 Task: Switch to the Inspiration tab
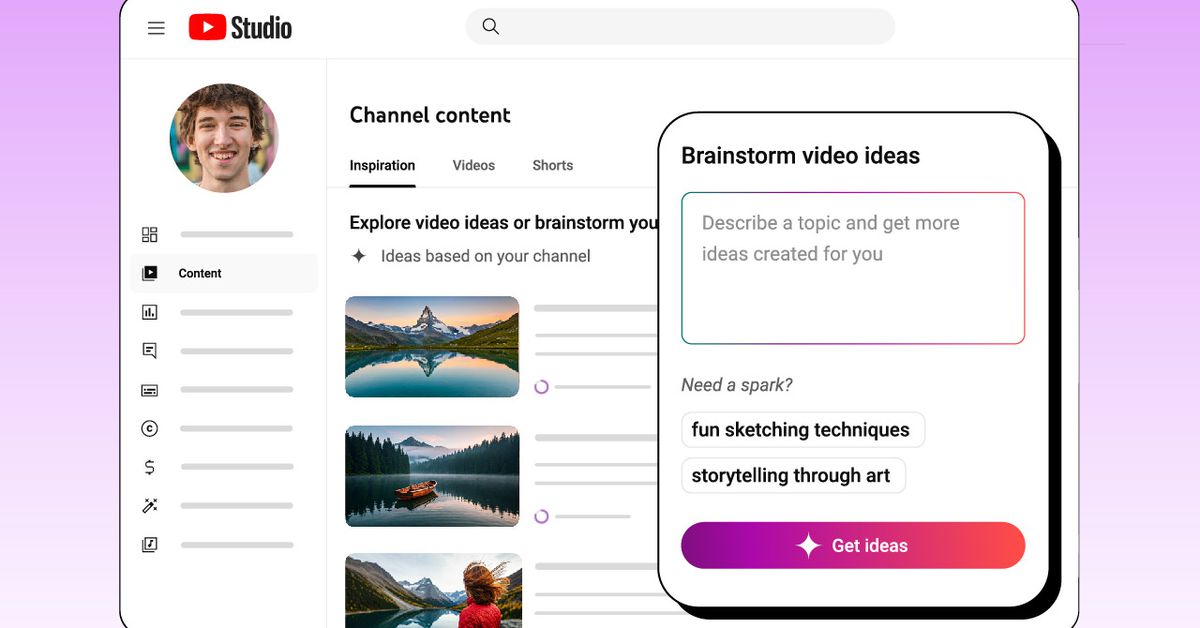coord(382,166)
